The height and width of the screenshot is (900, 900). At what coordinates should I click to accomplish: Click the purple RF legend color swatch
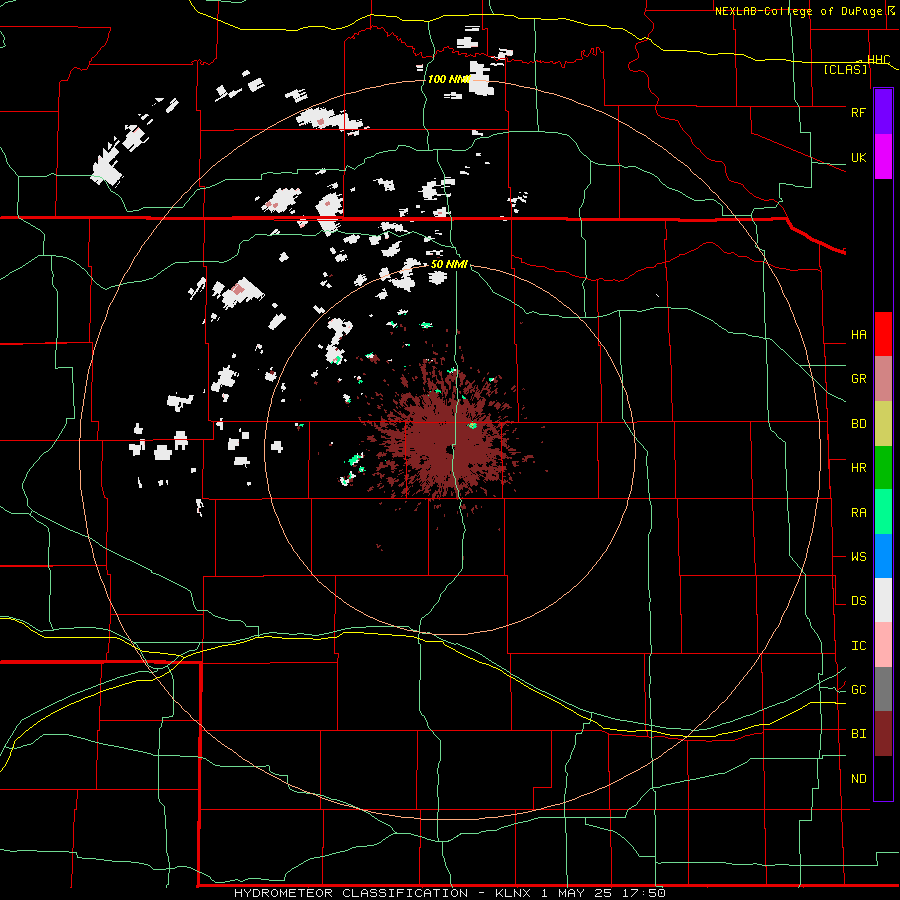point(883,112)
